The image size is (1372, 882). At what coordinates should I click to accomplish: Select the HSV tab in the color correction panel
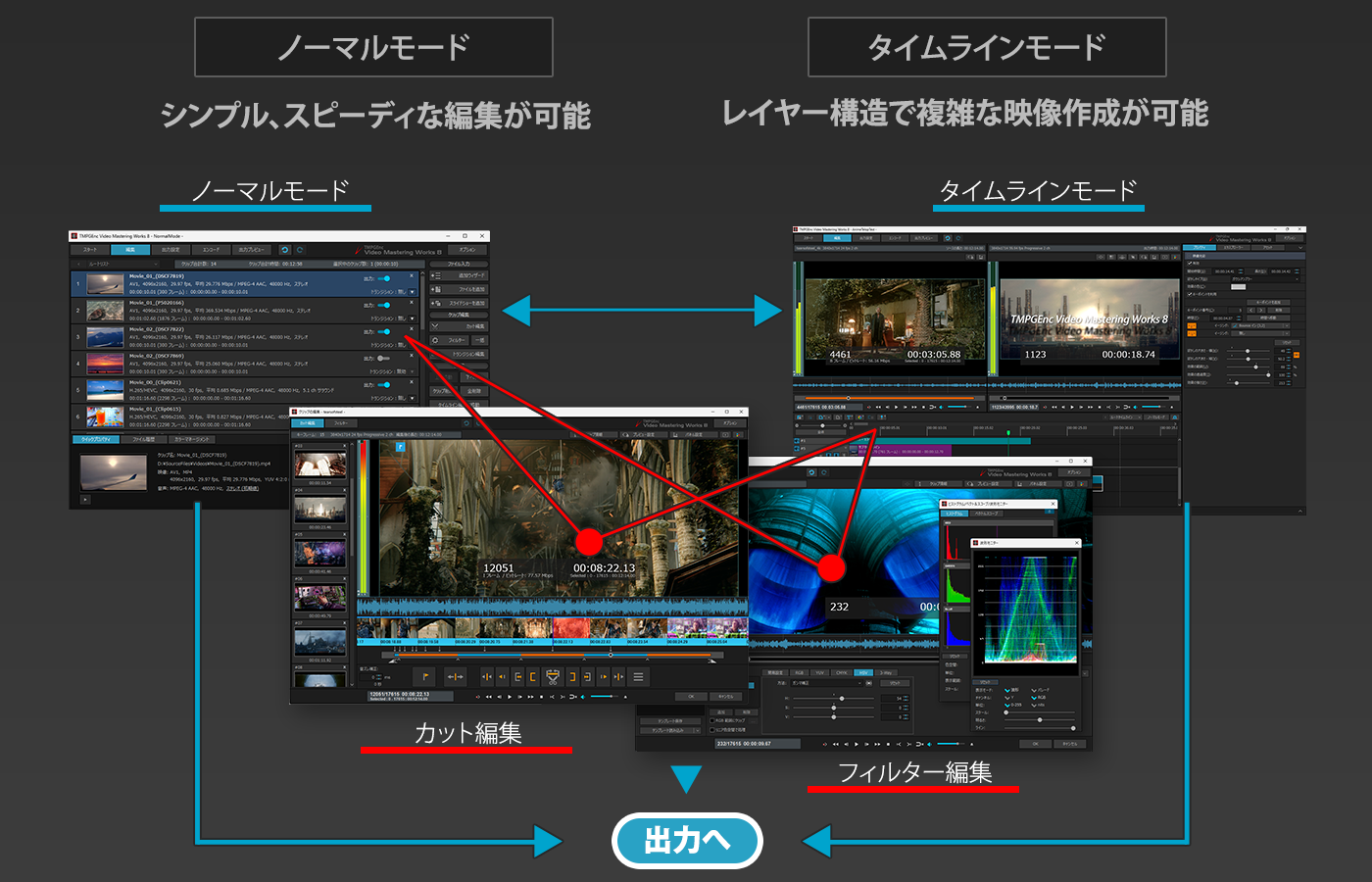coord(863,673)
